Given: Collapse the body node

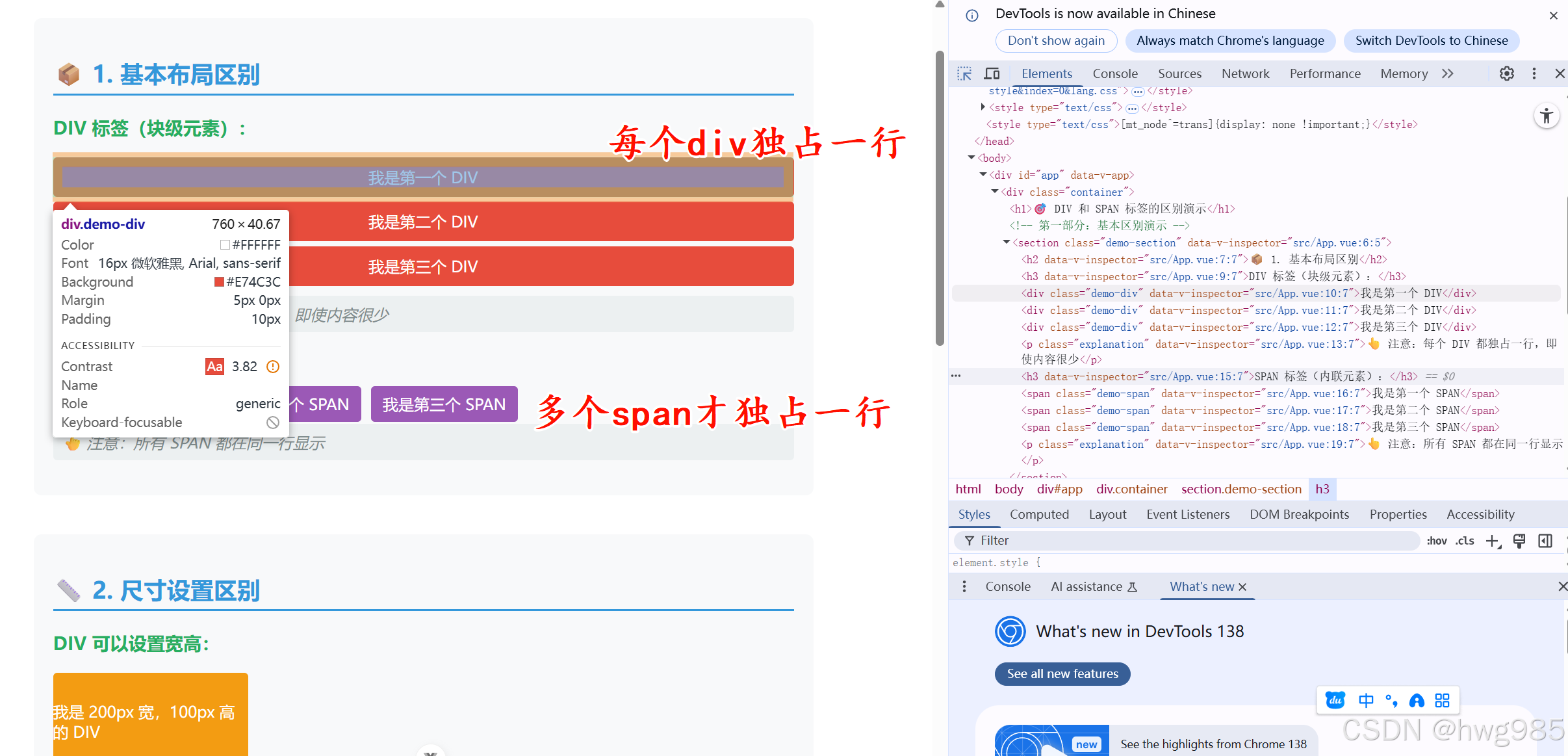Looking at the screenshot, I should tap(971, 158).
